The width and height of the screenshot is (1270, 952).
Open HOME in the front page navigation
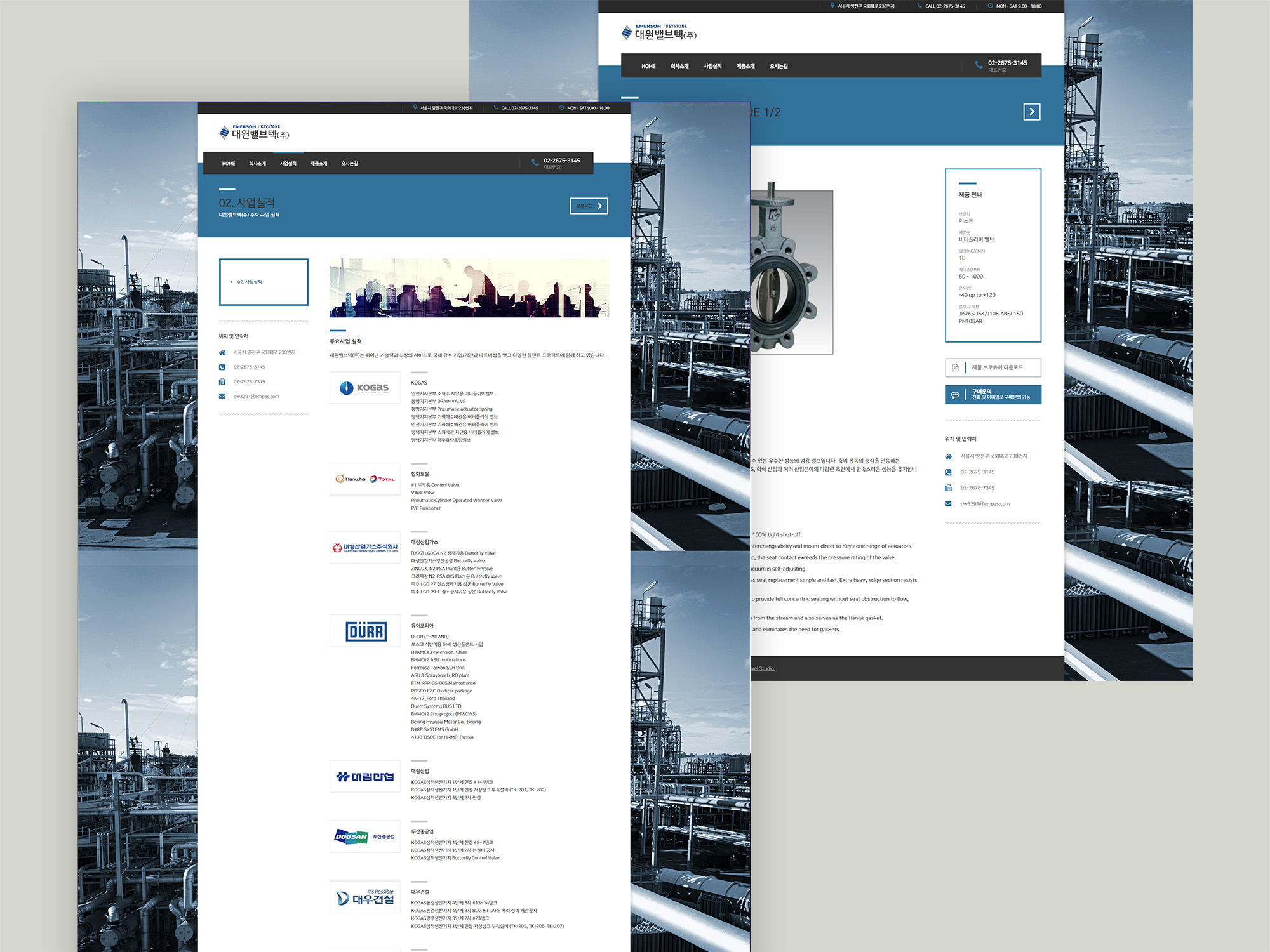229,164
